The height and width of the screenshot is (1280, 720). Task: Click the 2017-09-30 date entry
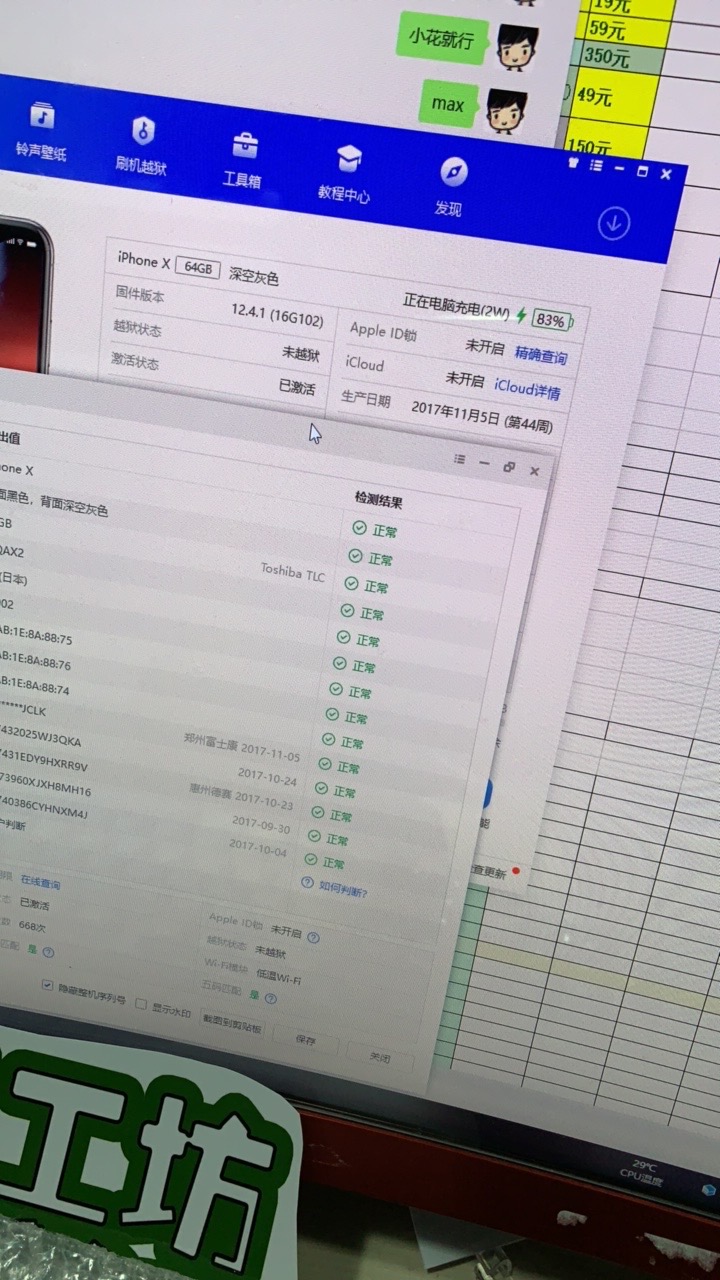click(x=261, y=824)
